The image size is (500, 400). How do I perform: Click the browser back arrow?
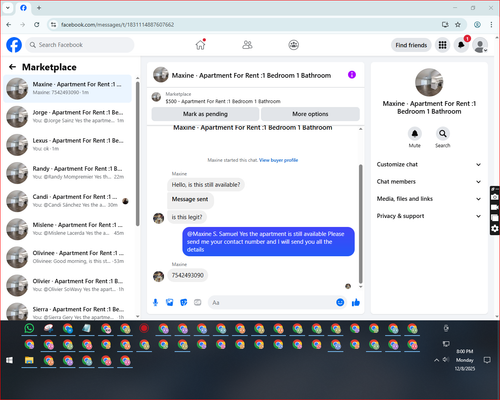pos(9,25)
